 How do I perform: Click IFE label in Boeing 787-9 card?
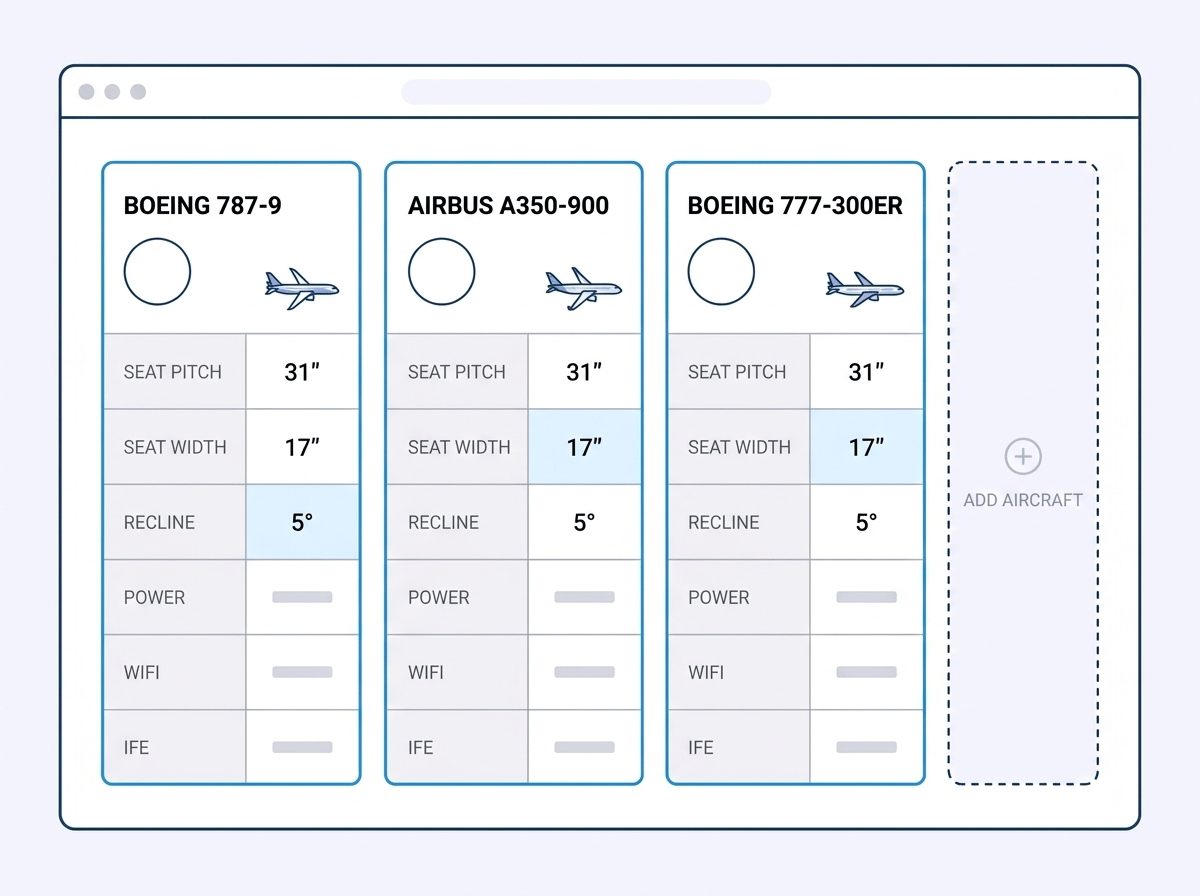(136, 747)
